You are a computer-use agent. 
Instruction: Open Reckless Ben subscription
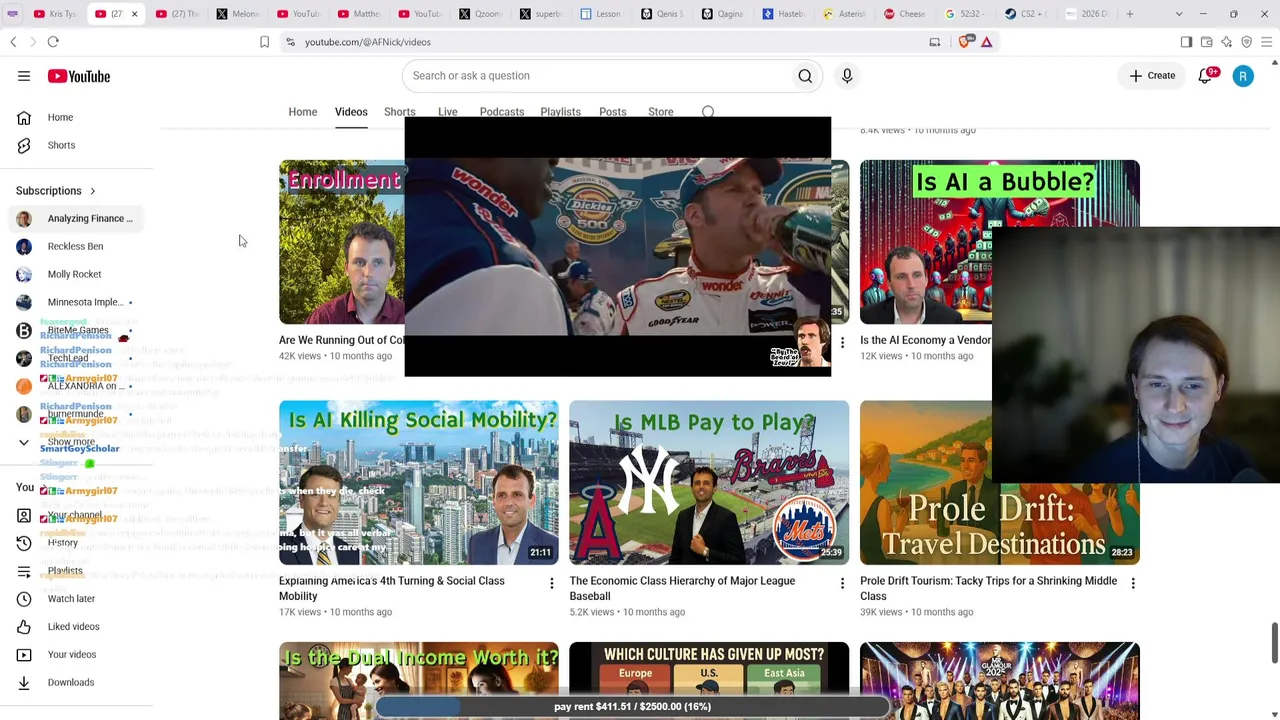75,247
